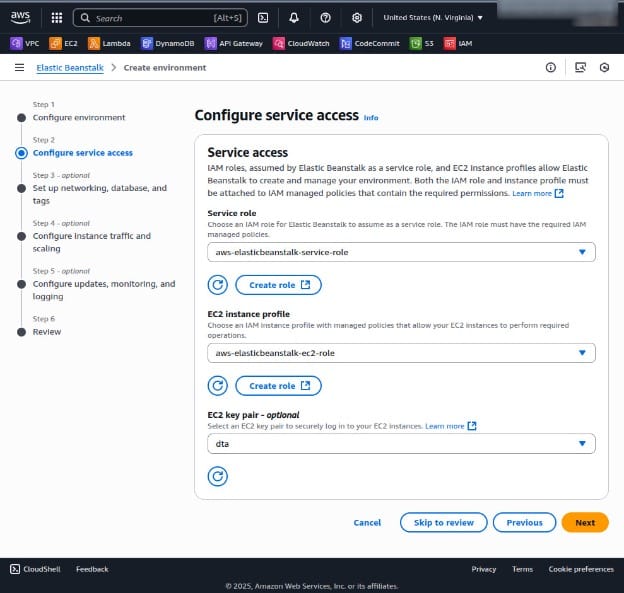Go to Step 3 Set up networking, database, and tags
The height and width of the screenshot is (593, 624).
click(x=99, y=194)
